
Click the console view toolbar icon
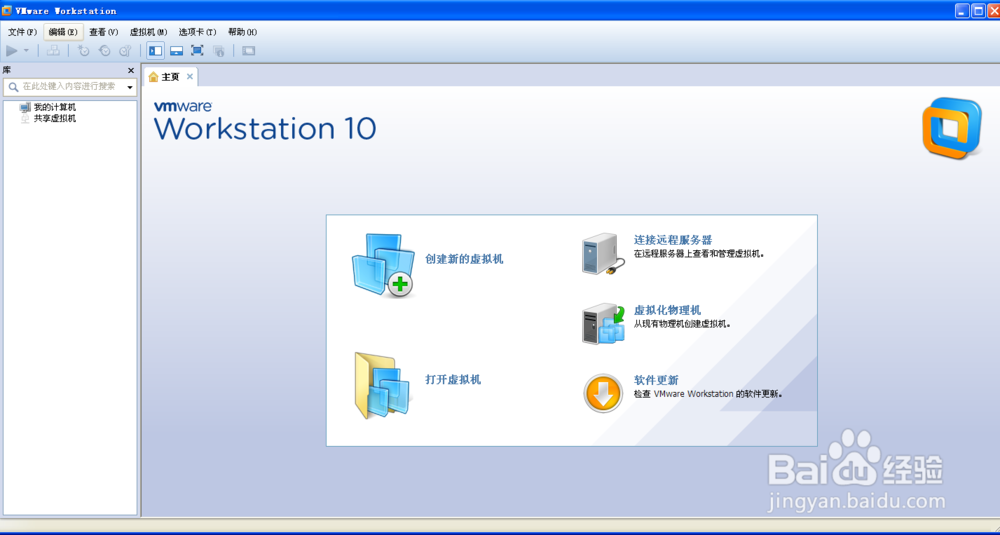[249, 50]
